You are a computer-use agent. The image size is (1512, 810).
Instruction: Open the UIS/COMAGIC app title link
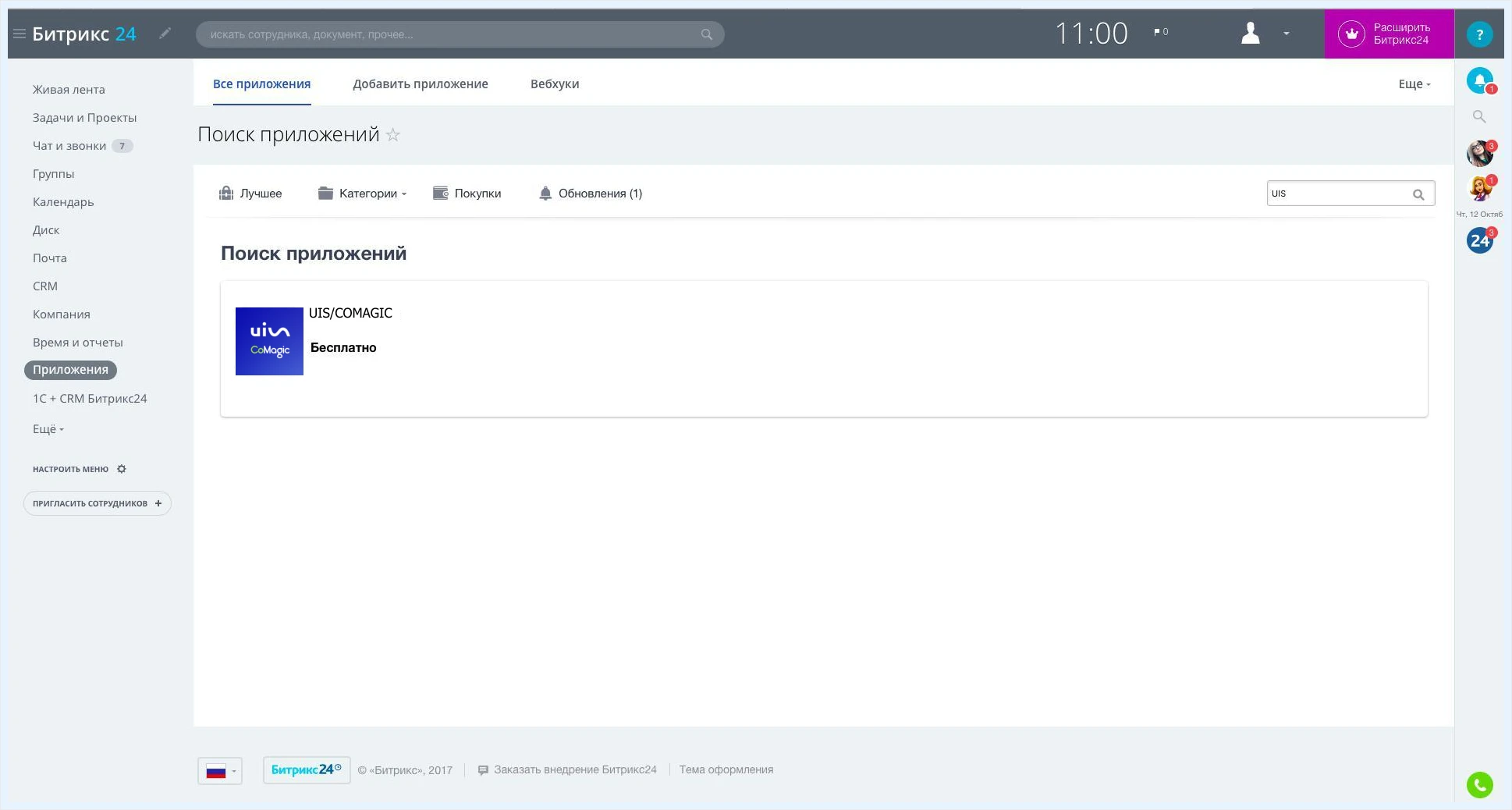coord(350,313)
